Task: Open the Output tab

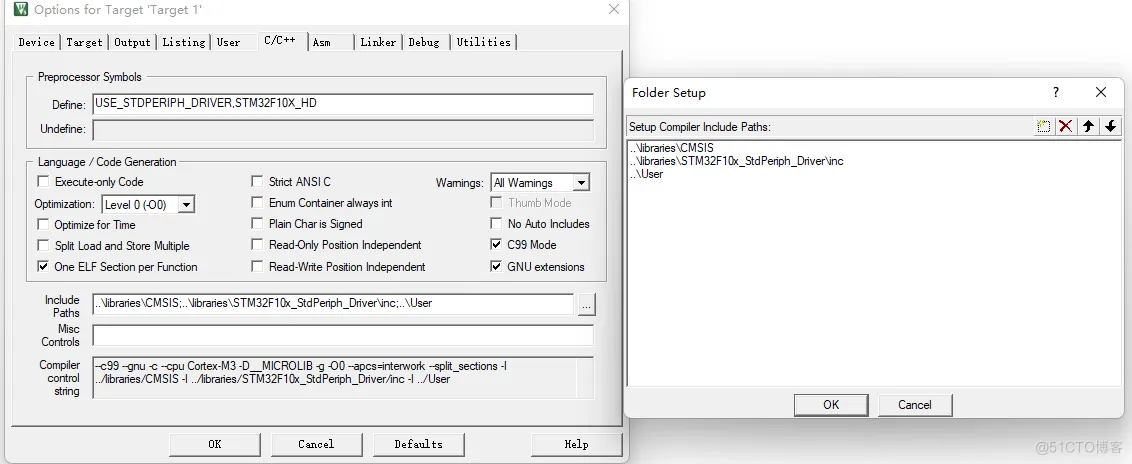Action: 132,43
